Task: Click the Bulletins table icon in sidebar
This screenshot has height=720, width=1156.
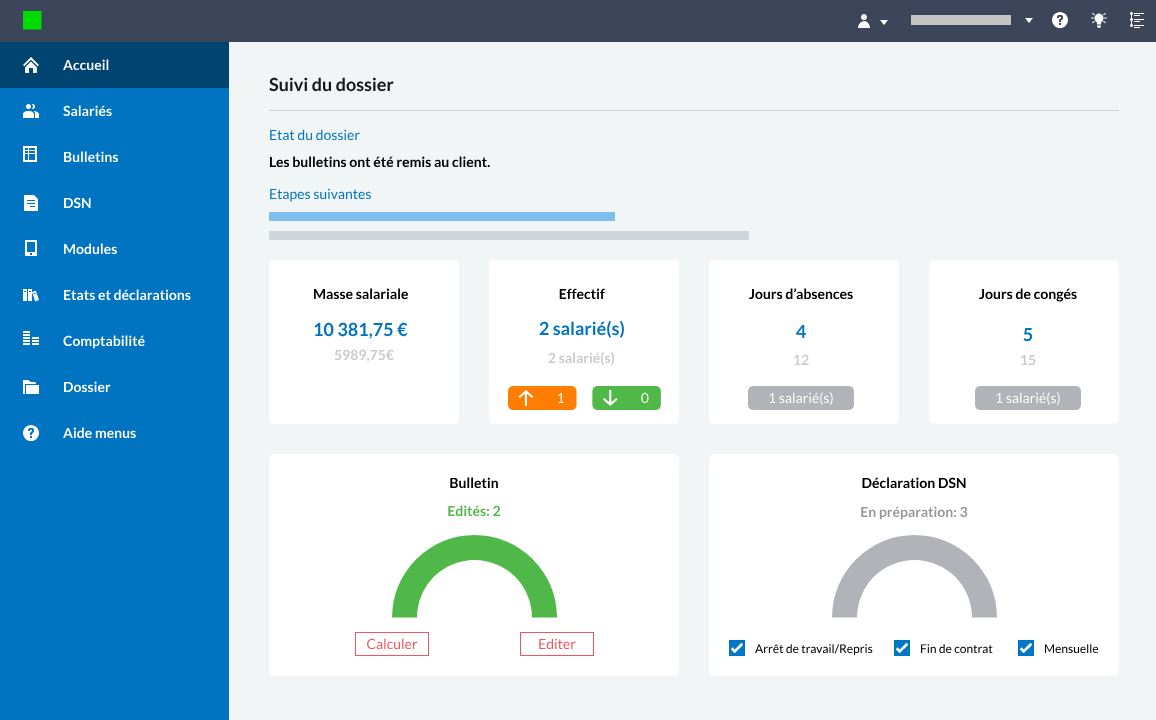Action: [31, 156]
